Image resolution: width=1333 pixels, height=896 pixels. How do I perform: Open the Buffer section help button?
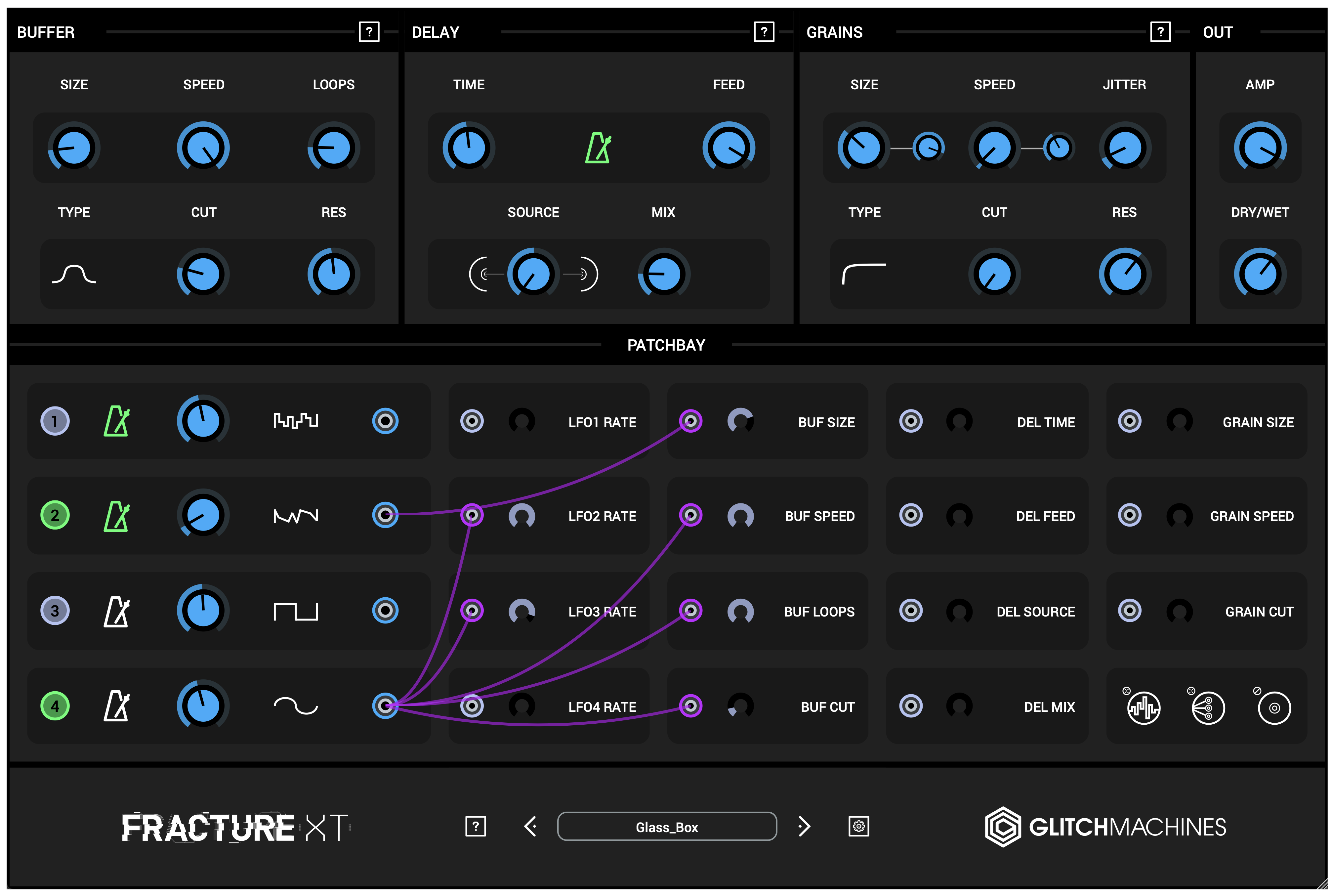[x=369, y=32]
